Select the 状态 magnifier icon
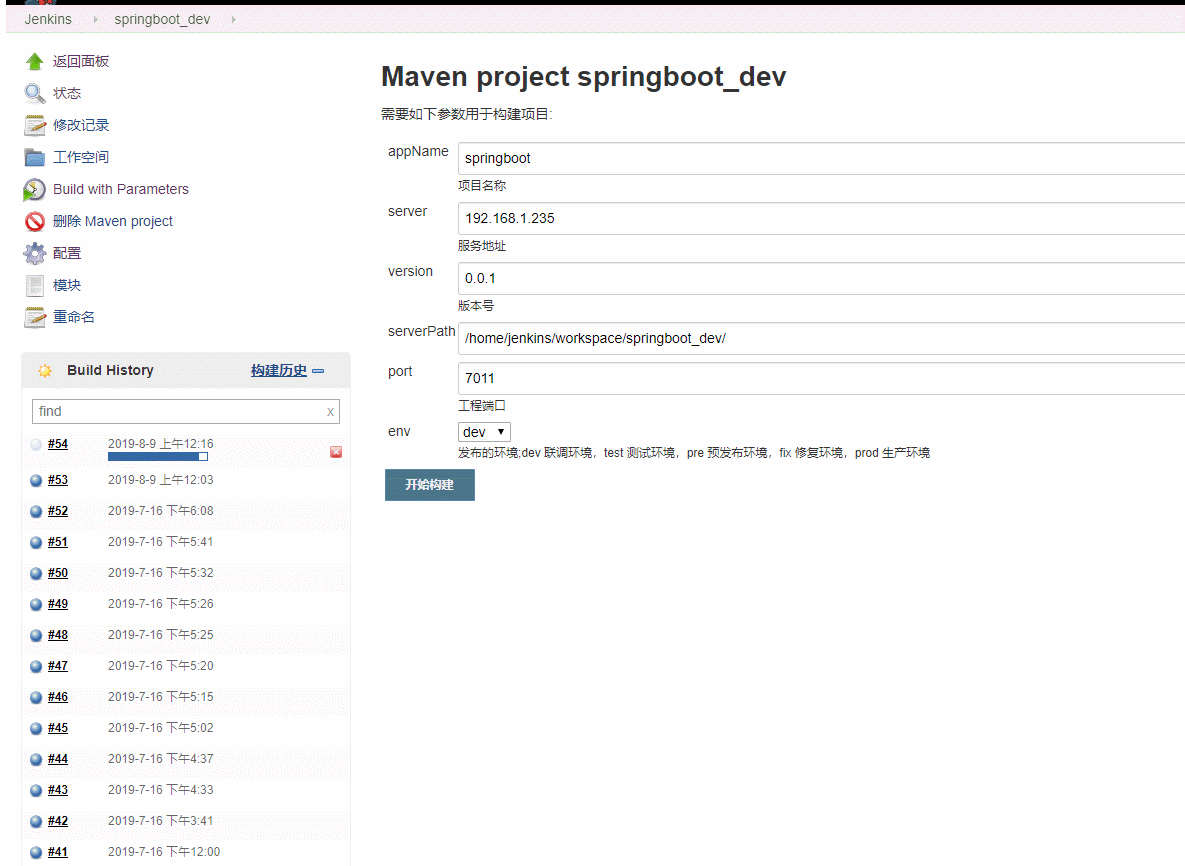The image size is (1185, 866). coord(33,93)
